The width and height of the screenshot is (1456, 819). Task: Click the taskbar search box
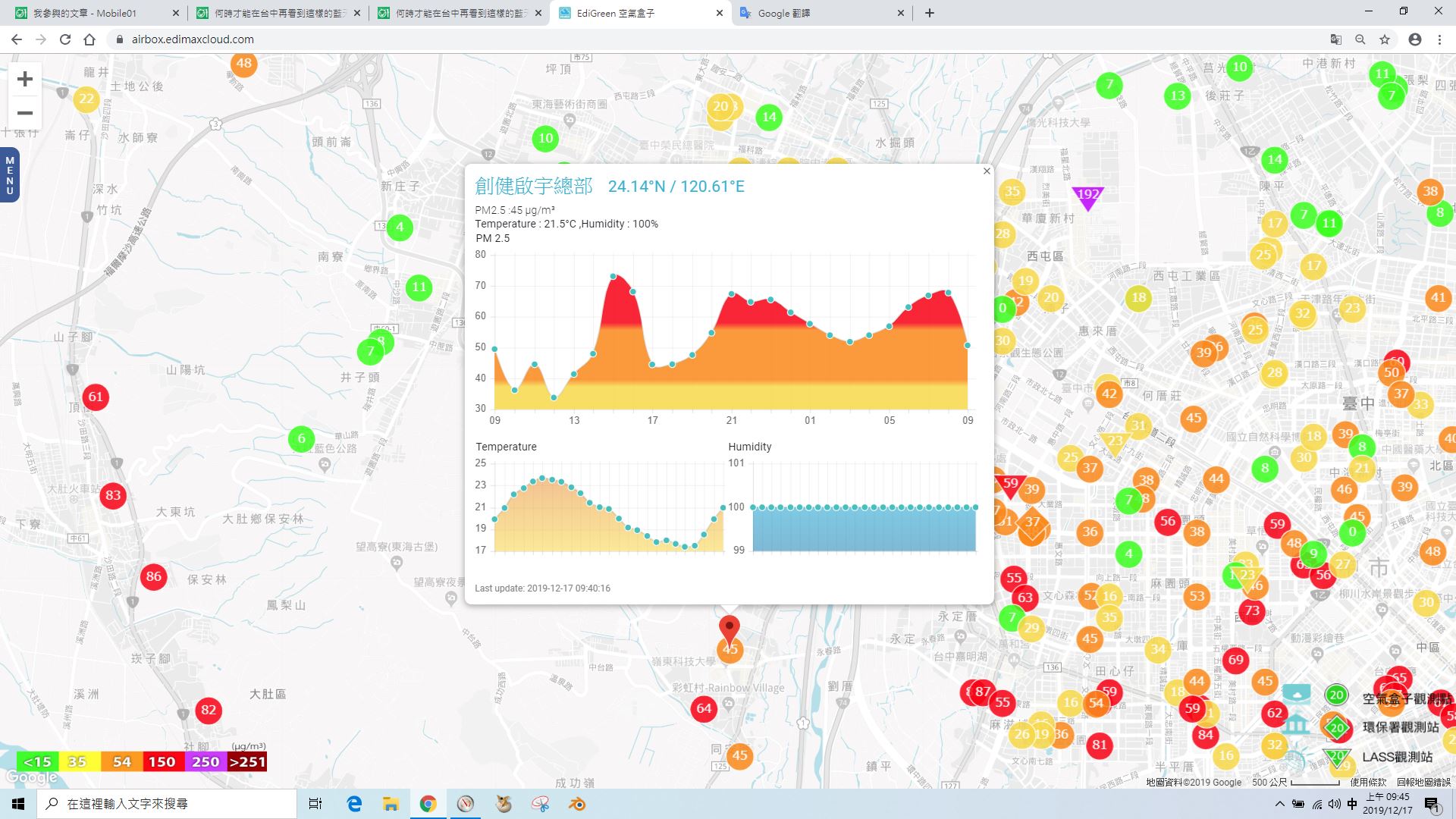point(167,804)
